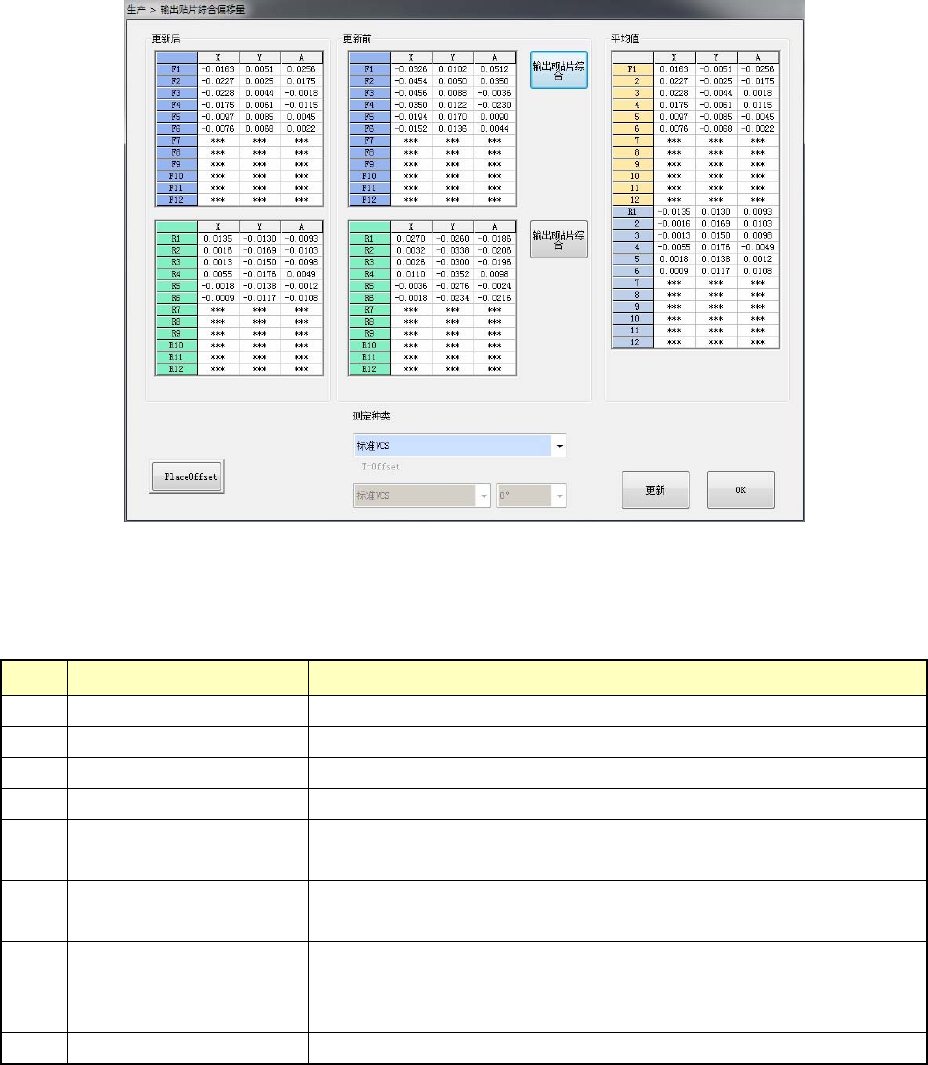Select 0.0135 cell in 更新后 R1 row
The width and height of the screenshot is (928, 1065).
[218, 239]
